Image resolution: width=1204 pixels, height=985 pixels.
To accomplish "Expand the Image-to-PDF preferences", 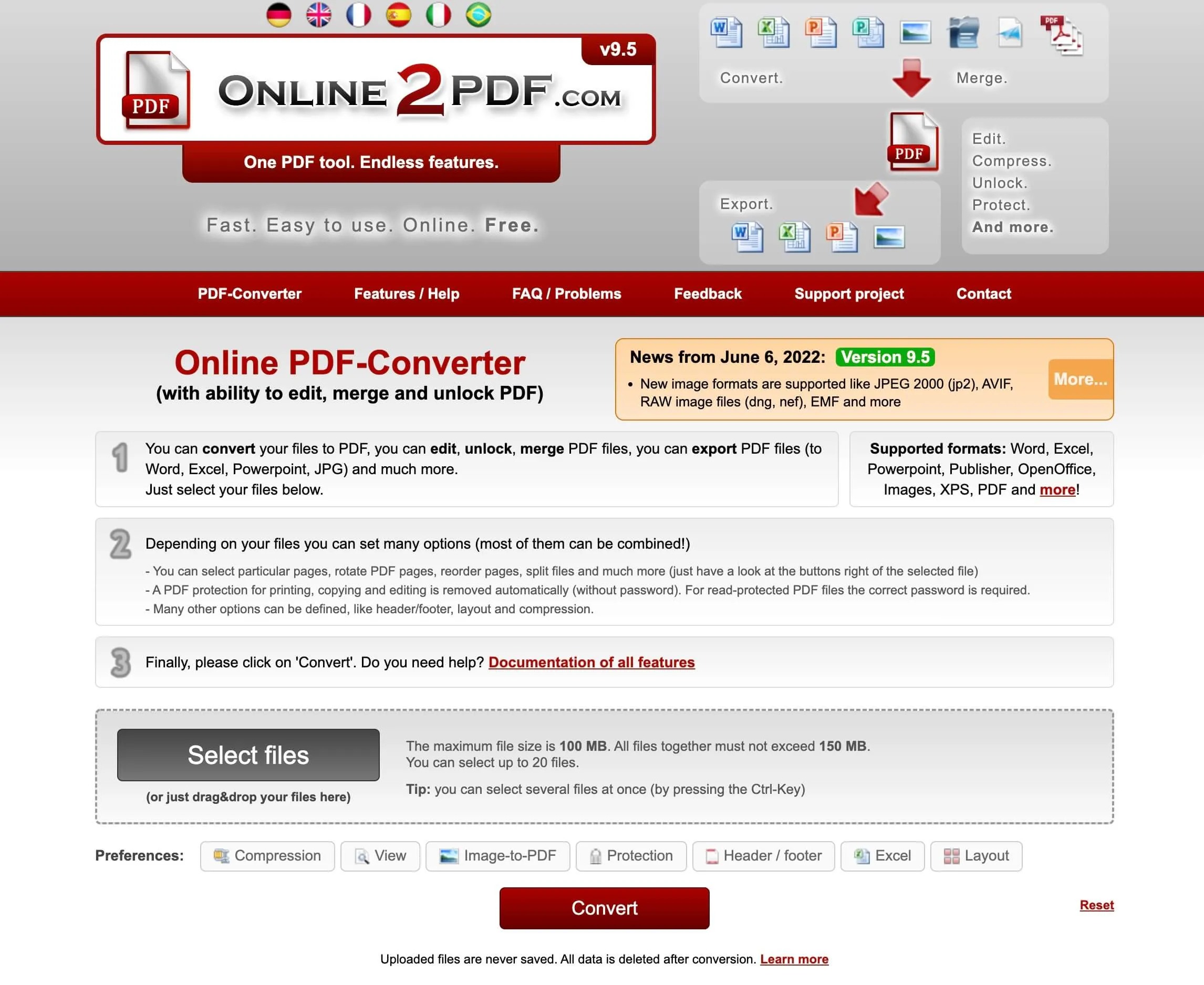I will pyautogui.click(x=499, y=856).
